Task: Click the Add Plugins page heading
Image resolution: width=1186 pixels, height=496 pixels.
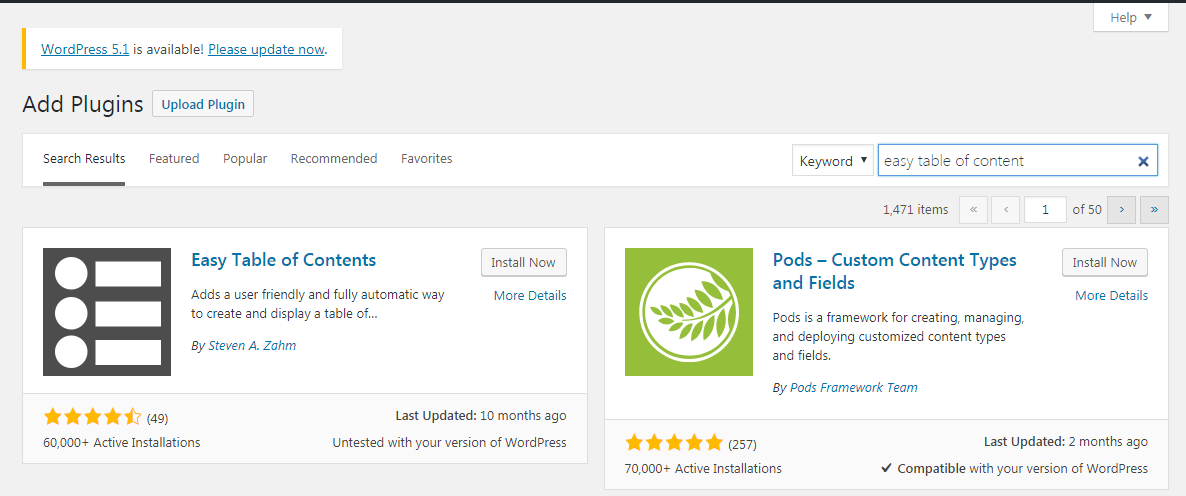Action: (x=83, y=104)
